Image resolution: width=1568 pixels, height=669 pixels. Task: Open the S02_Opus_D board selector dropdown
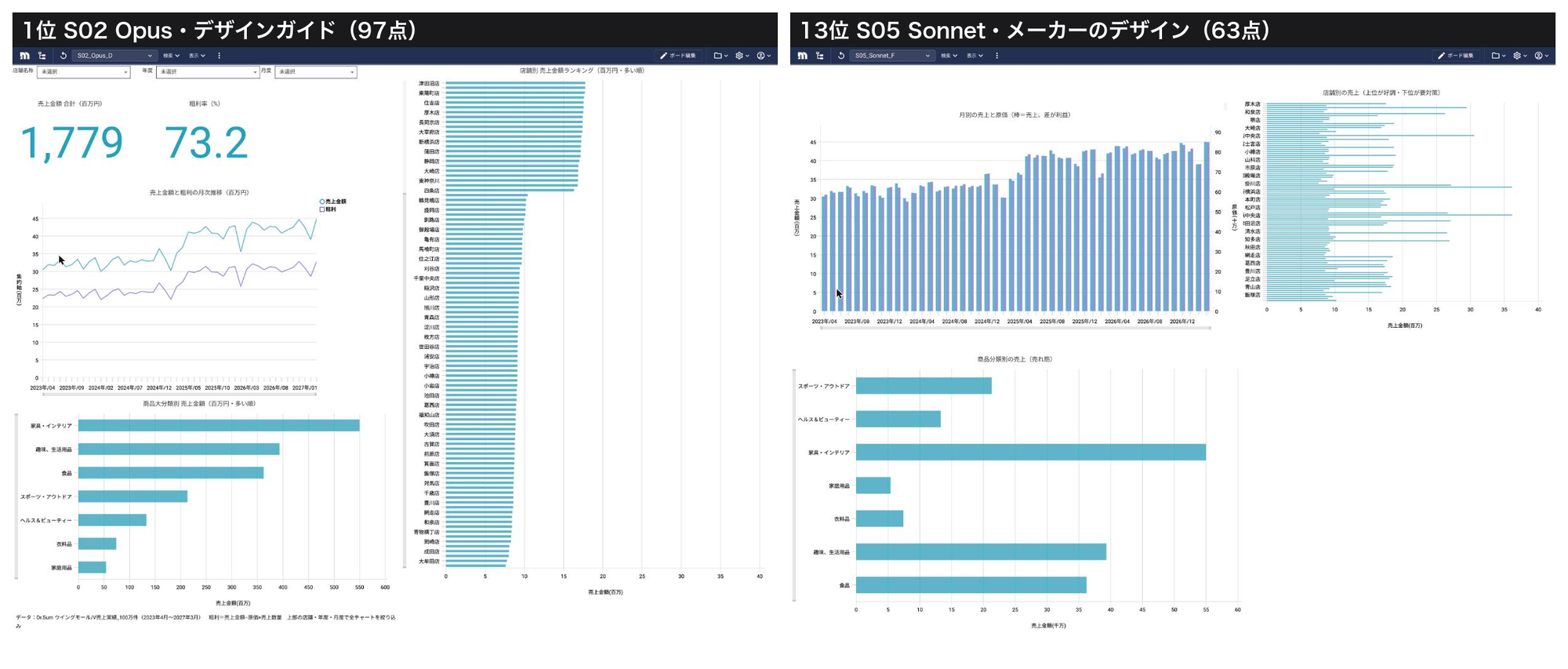tap(115, 56)
